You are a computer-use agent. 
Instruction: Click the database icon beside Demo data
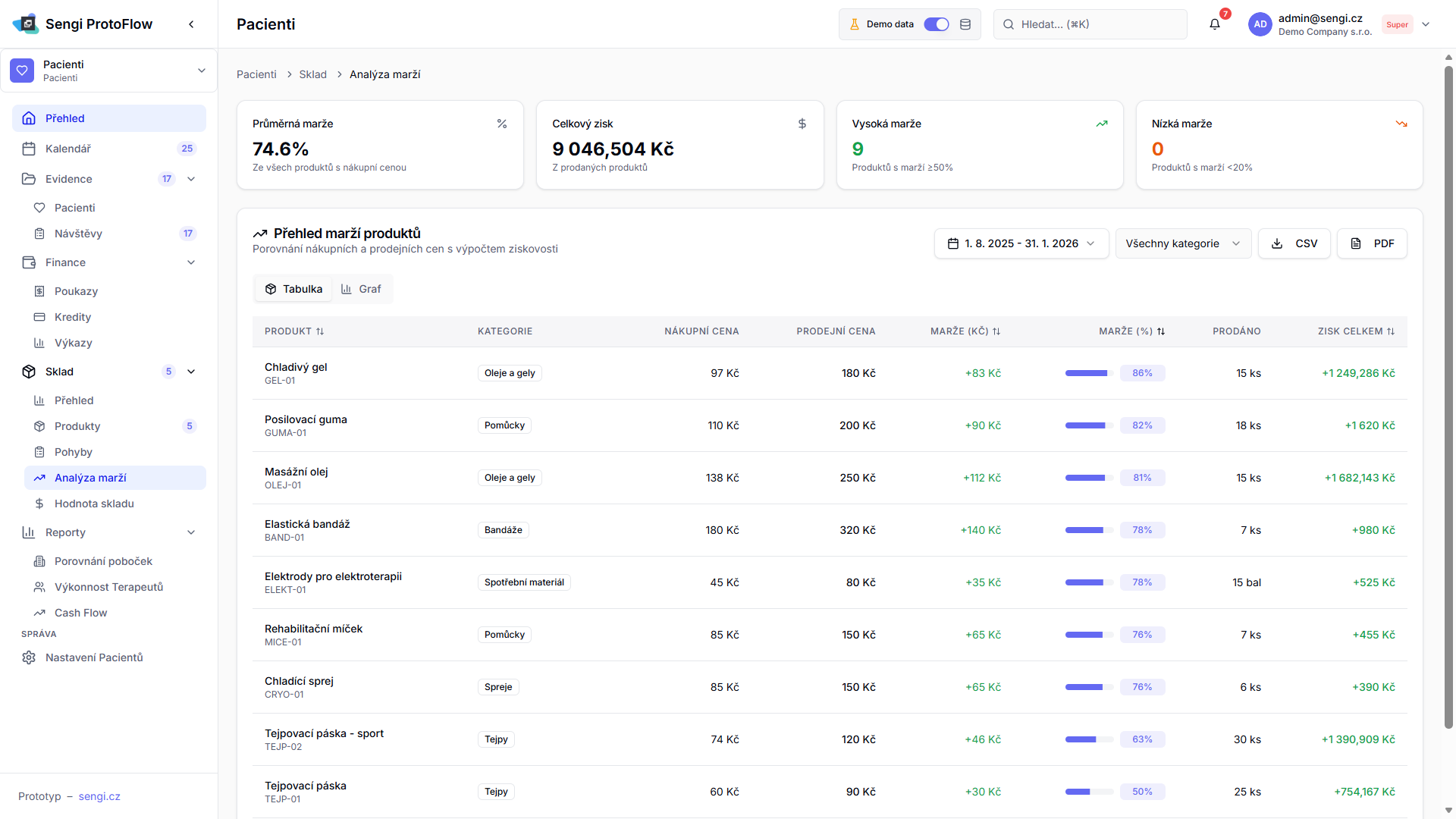(965, 24)
